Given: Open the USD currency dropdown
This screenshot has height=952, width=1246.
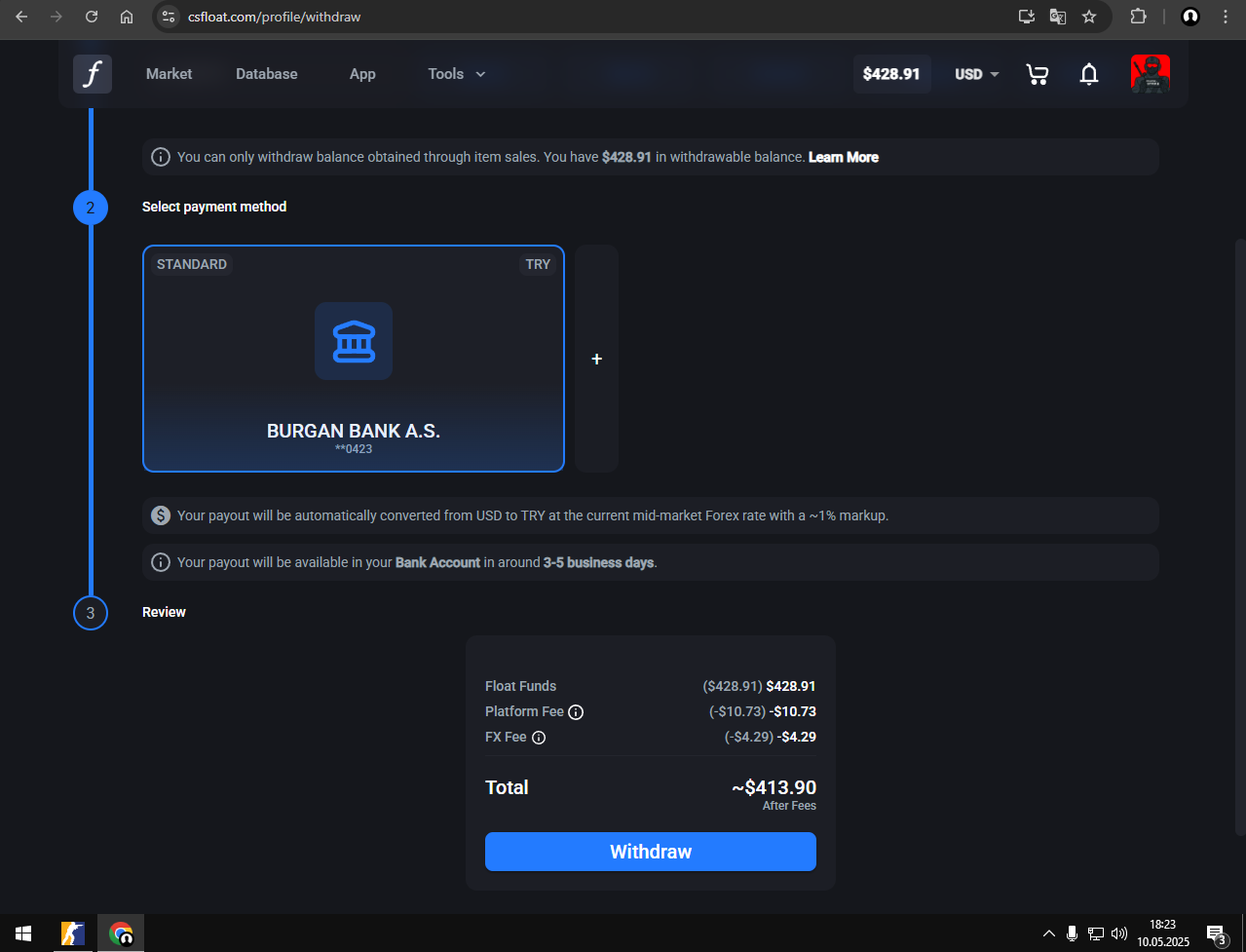Looking at the screenshot, I should (977, 74).
